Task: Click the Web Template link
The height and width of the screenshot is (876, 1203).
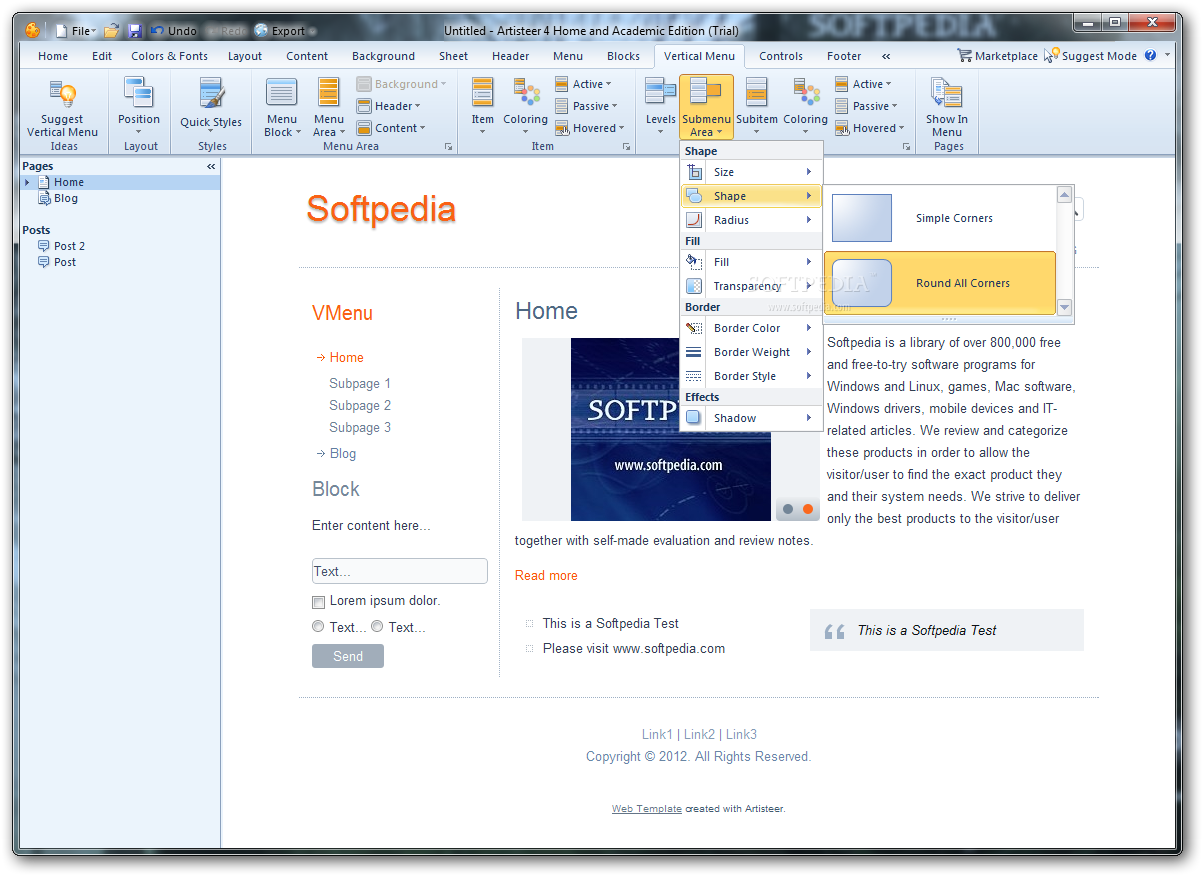Action: [x=647, y=809]
